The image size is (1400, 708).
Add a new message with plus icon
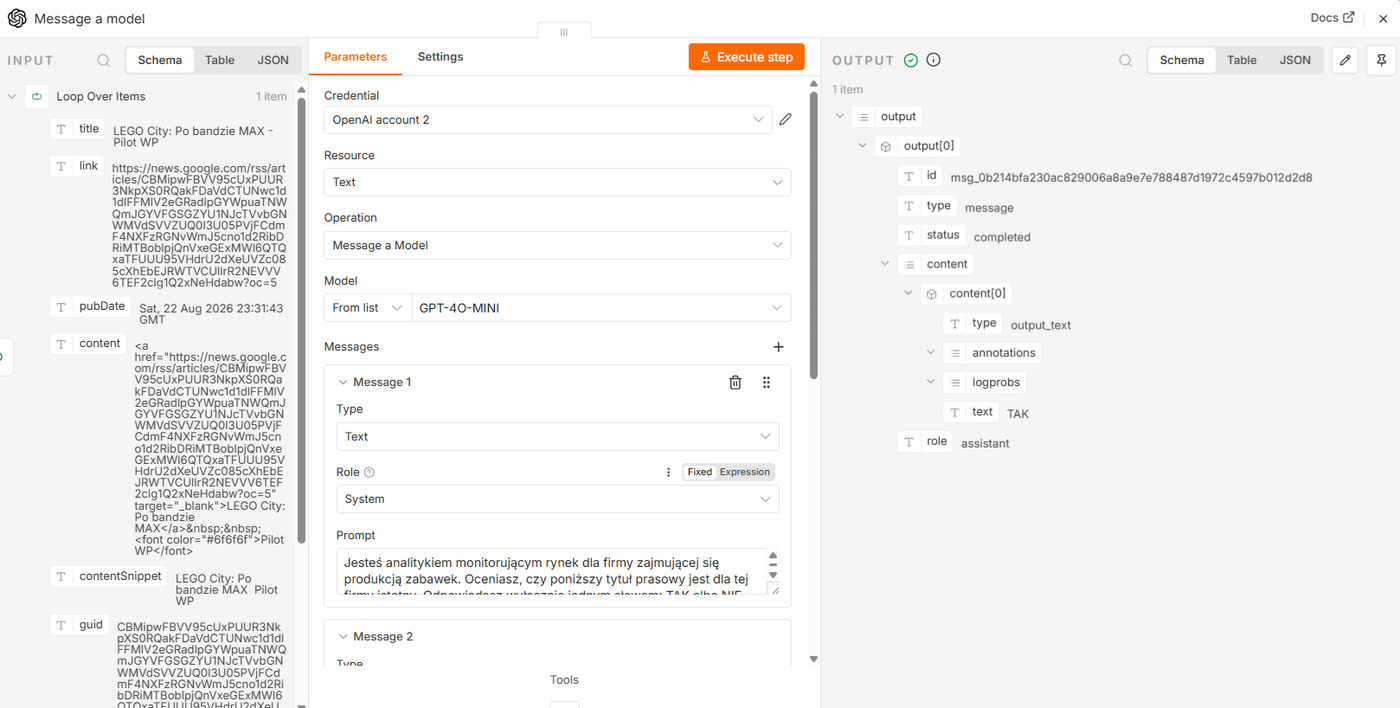click(779, 347)
